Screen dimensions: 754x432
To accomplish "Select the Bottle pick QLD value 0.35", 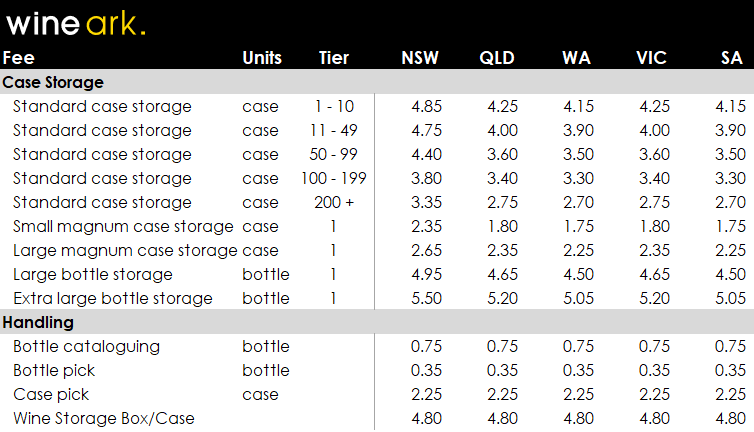I will tap(502, 370).
